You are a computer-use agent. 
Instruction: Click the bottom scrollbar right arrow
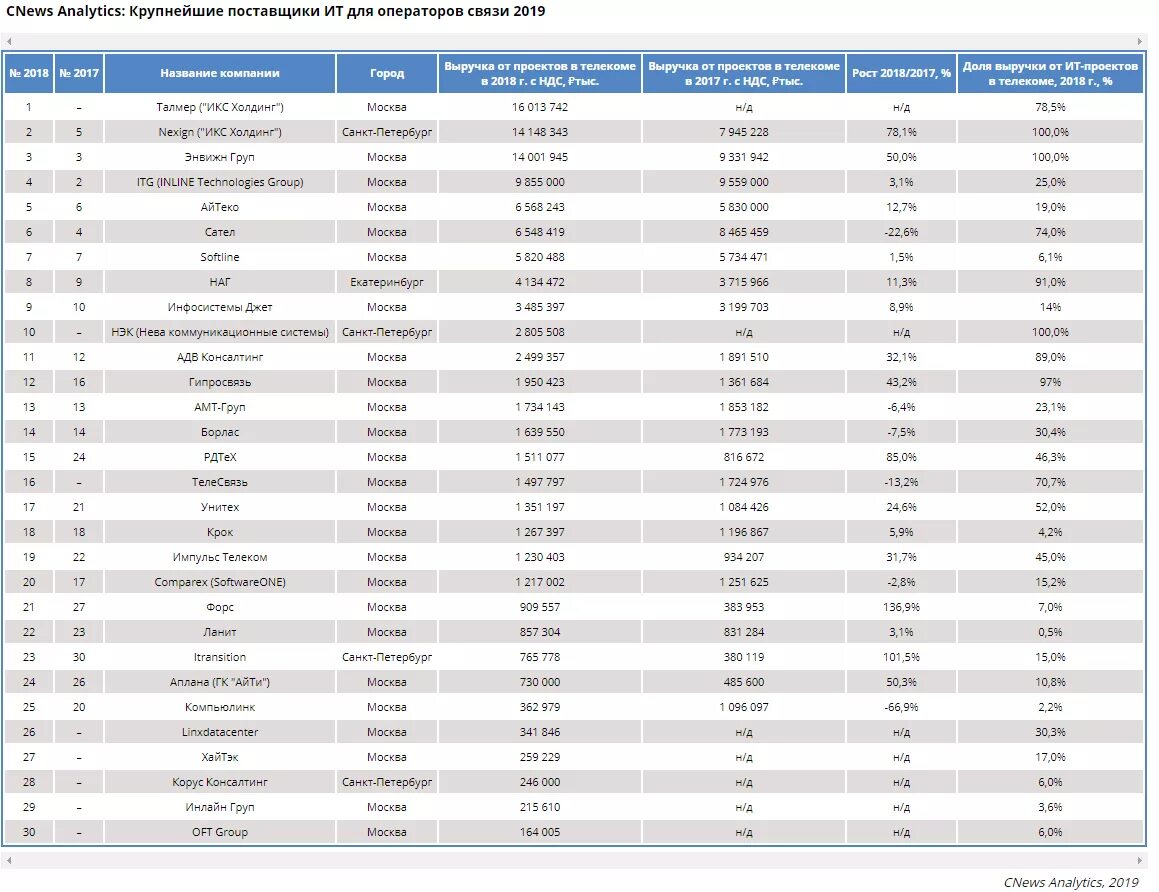1140,860
